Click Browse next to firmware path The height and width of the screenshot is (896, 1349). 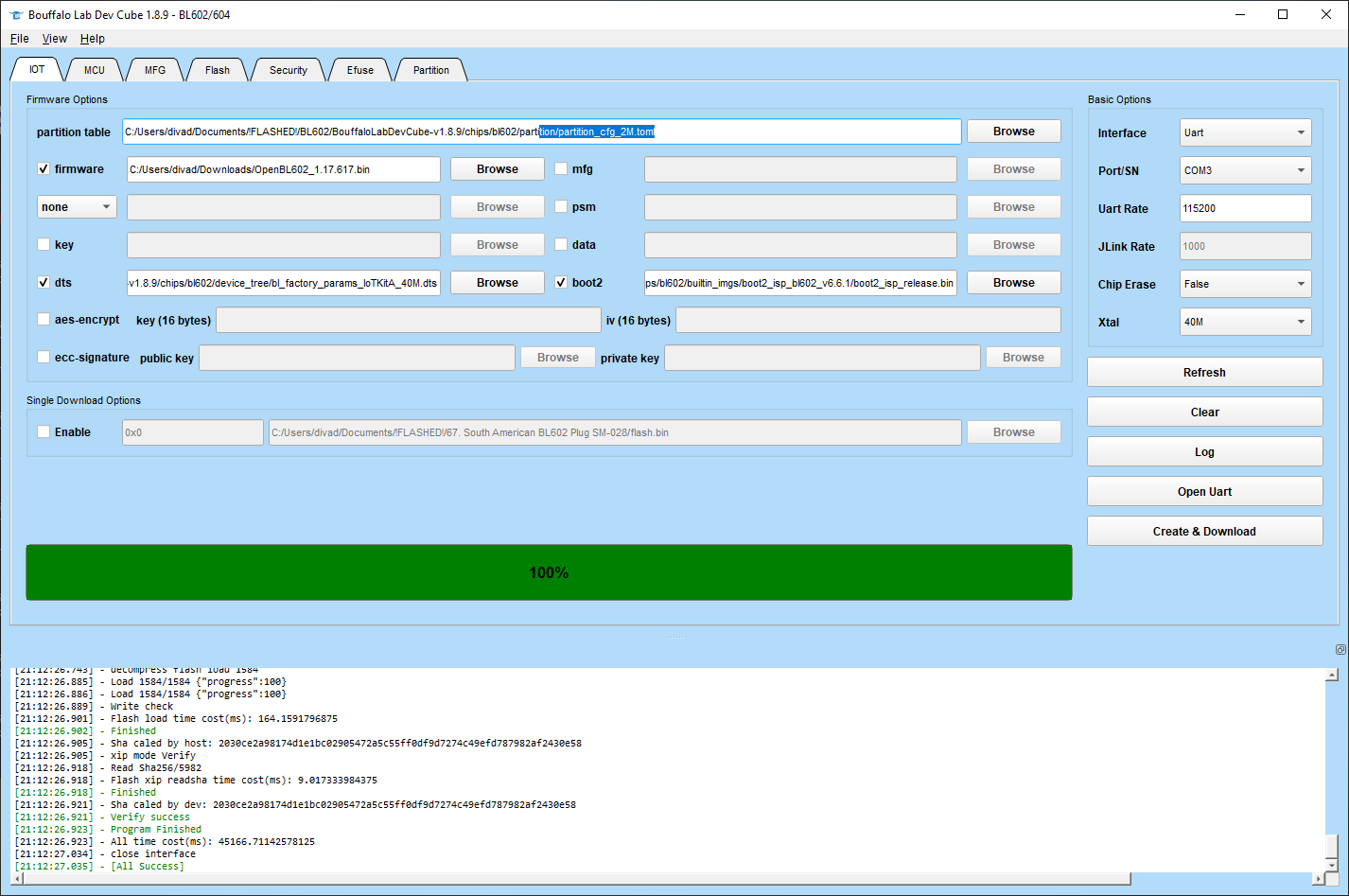click(x=498, y=169)
